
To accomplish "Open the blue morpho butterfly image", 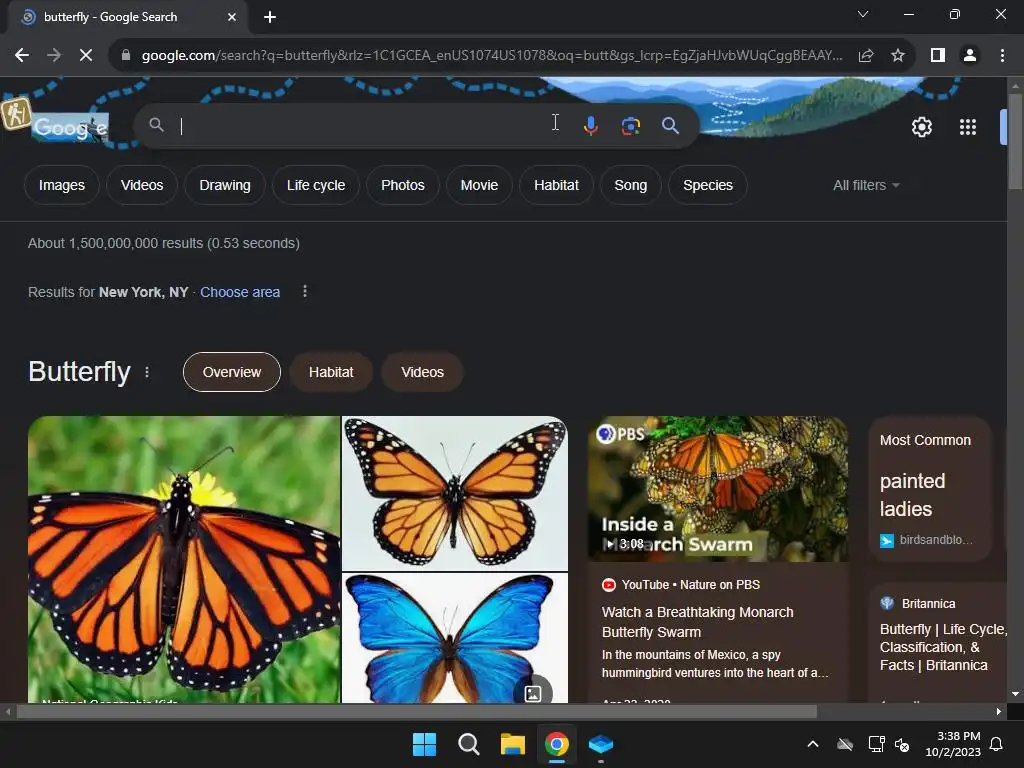I will pos(455,638).
